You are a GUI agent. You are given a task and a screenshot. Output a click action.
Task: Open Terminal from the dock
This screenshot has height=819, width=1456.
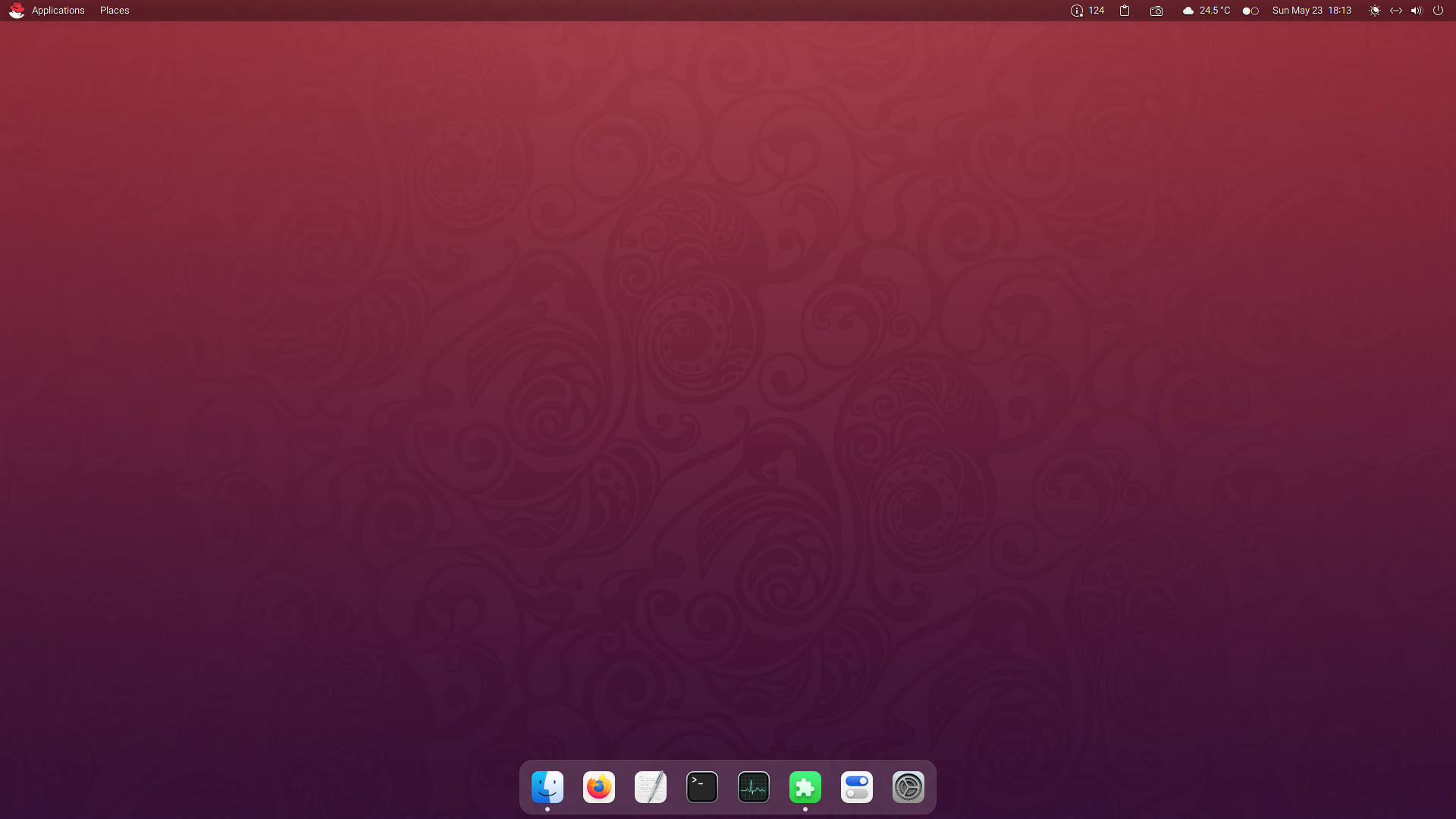tap(702, 787)
